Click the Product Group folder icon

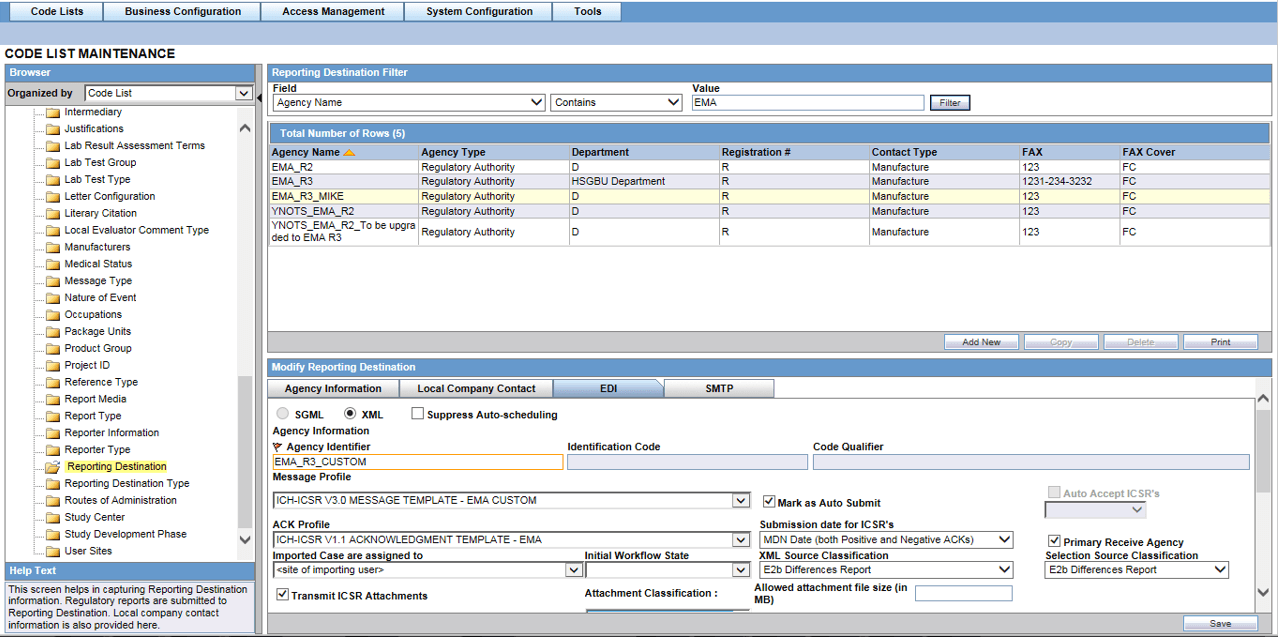point(52,349)
